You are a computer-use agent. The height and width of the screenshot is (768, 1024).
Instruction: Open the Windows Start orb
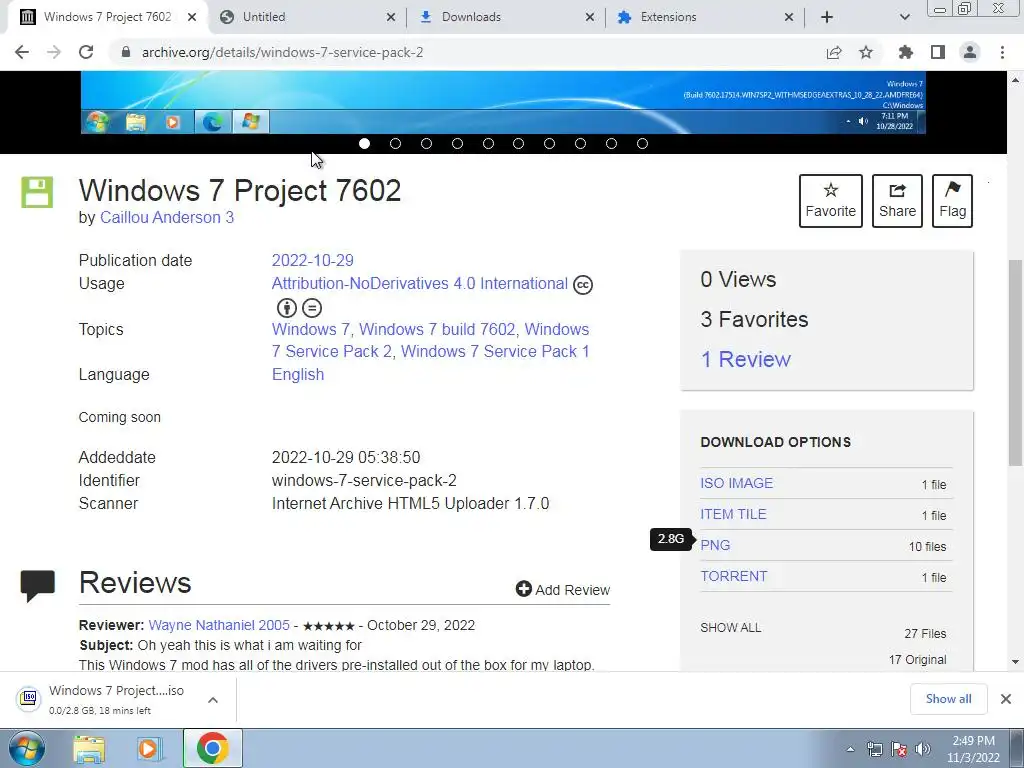(x=27, y=748)
